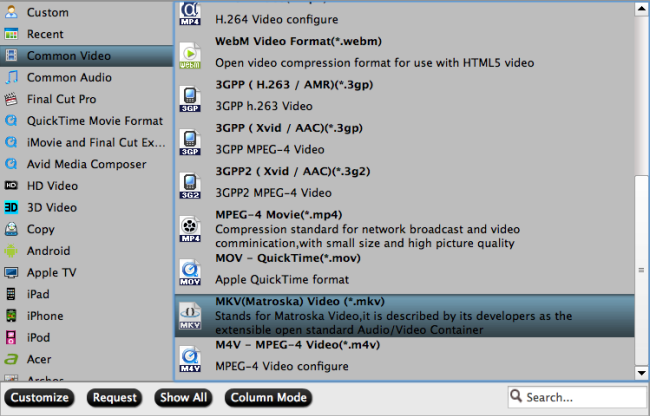Click the QuickTime Movie Format icon
Viewport: 650px width, 416px height.
(11, 121)
